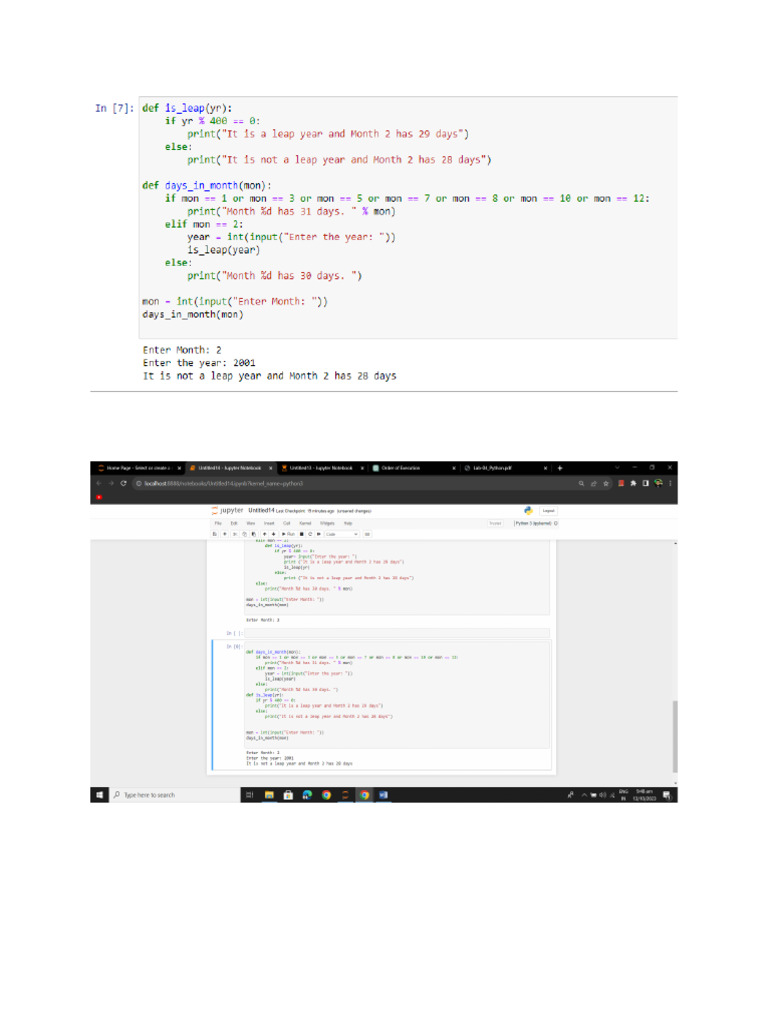
Task: Click the def is_leap(yr) code line
Action: tap(187, 108)
